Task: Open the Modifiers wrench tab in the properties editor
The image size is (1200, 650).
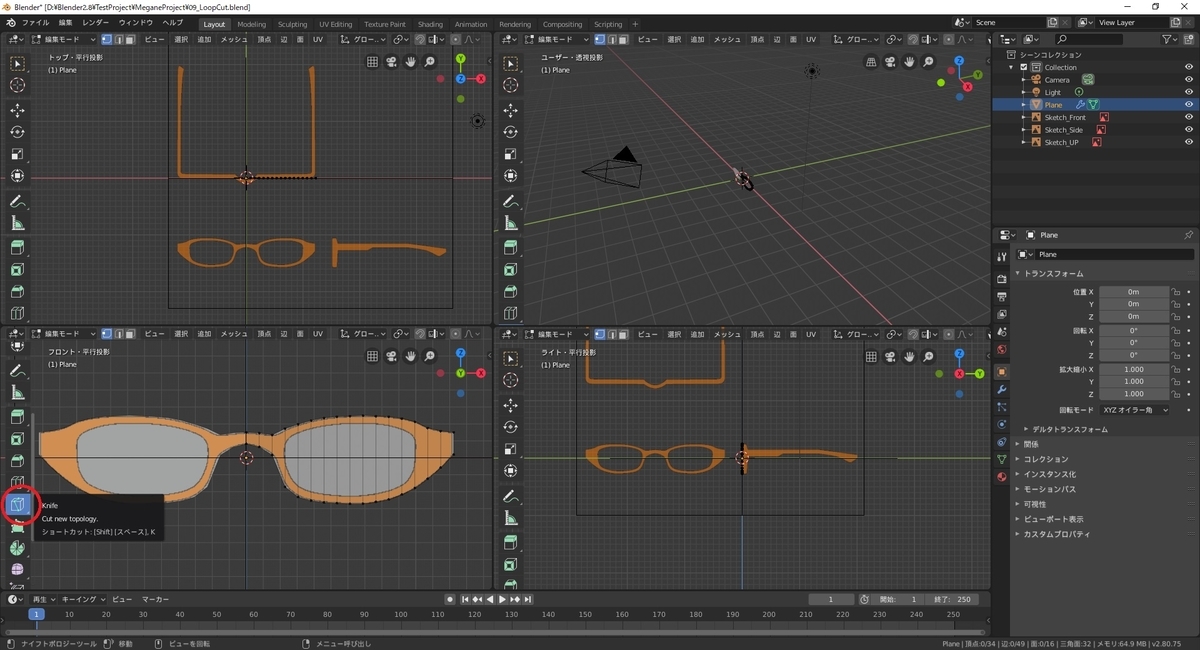Action: pos(1001,388)
